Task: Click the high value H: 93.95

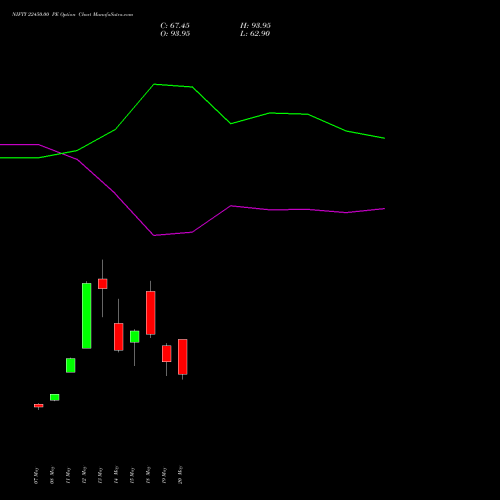Action: 255,26
